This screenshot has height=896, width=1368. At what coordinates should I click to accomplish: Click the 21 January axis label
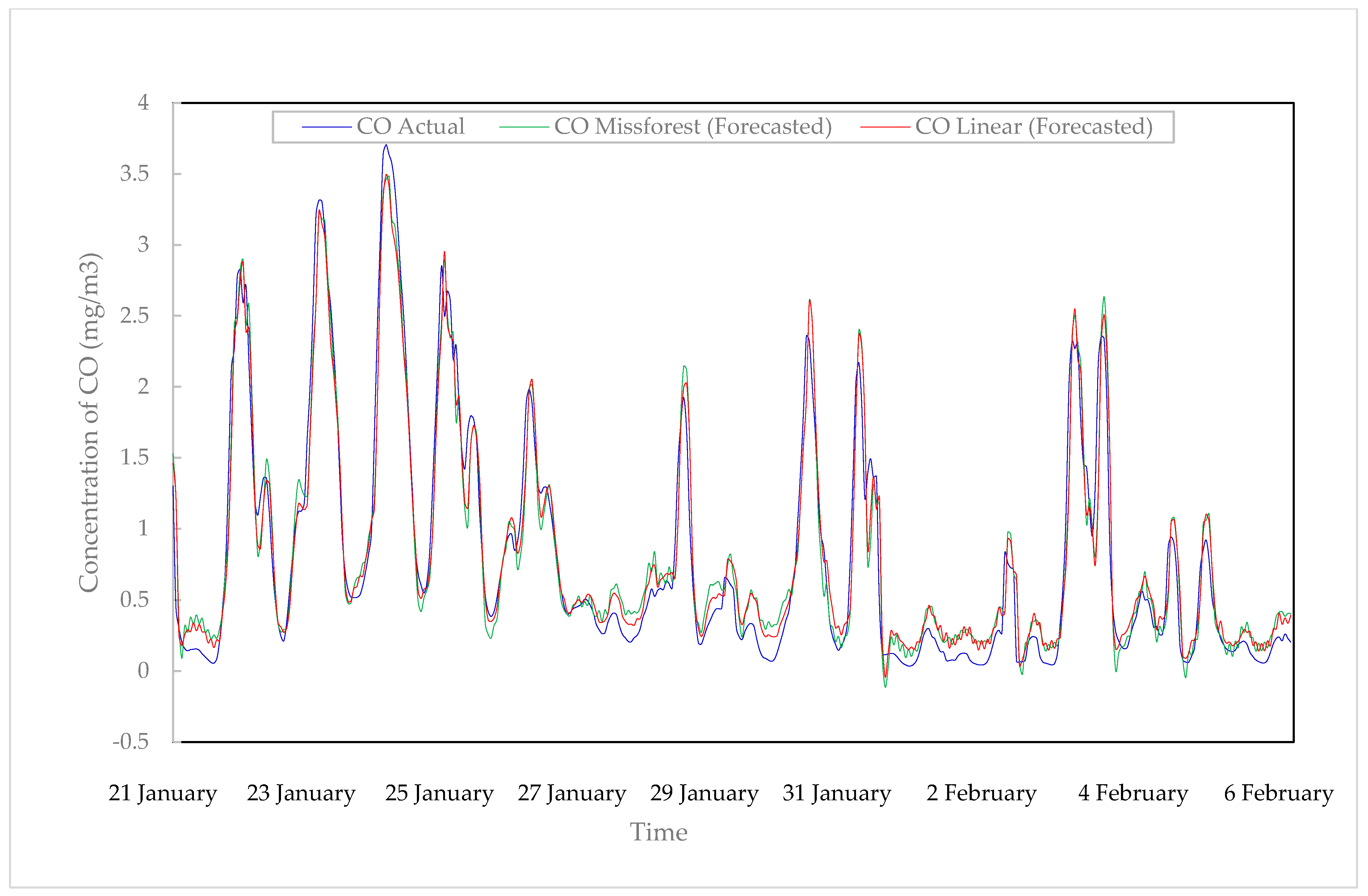click(x=163, y=793)
